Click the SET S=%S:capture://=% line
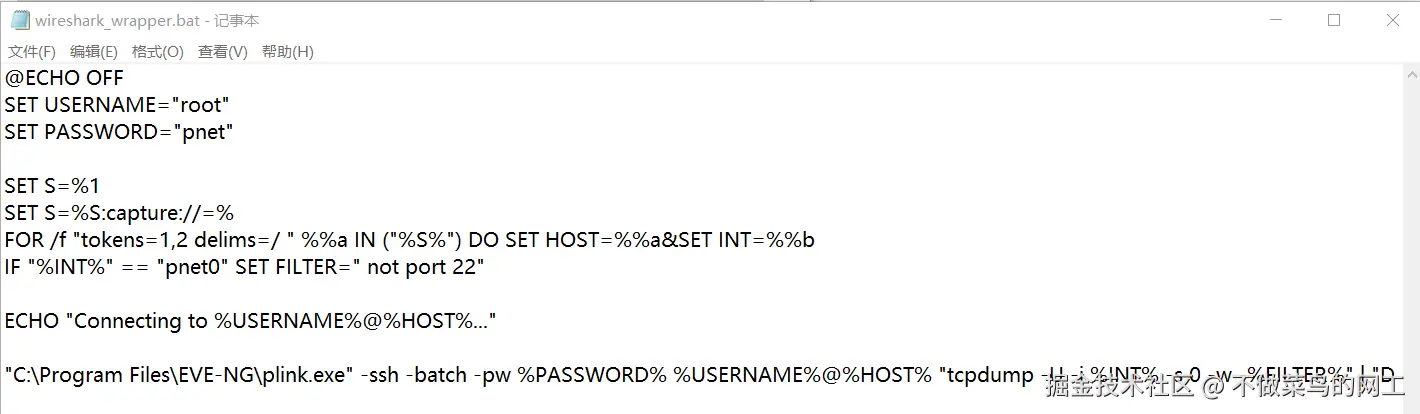Screen dimensions: 1420x414 118,213
